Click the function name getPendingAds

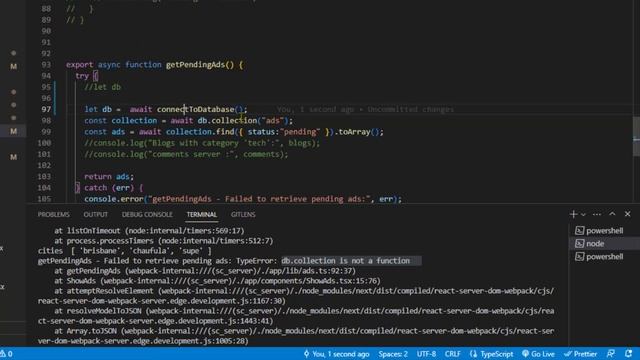click(195, 64)
